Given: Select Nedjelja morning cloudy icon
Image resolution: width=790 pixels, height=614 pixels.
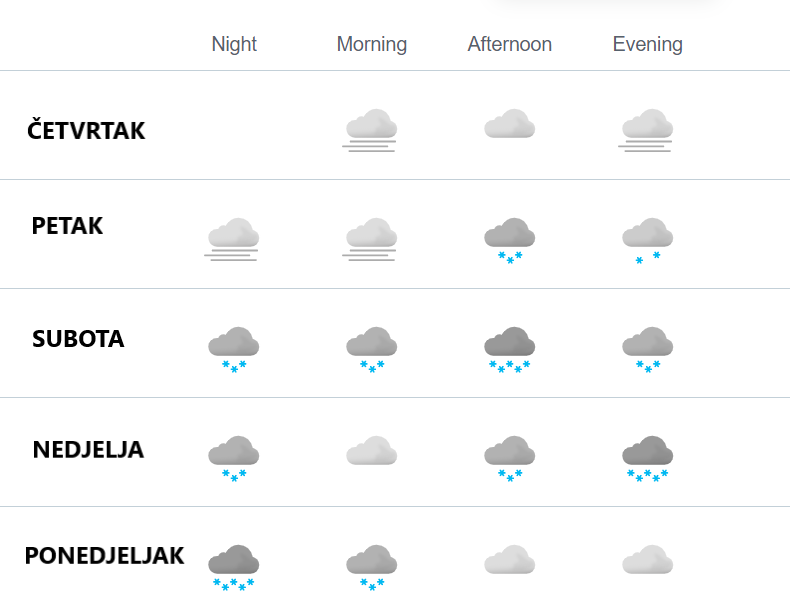Looking at the screenshot, I should pyautogui.click(x=371, y=450).
